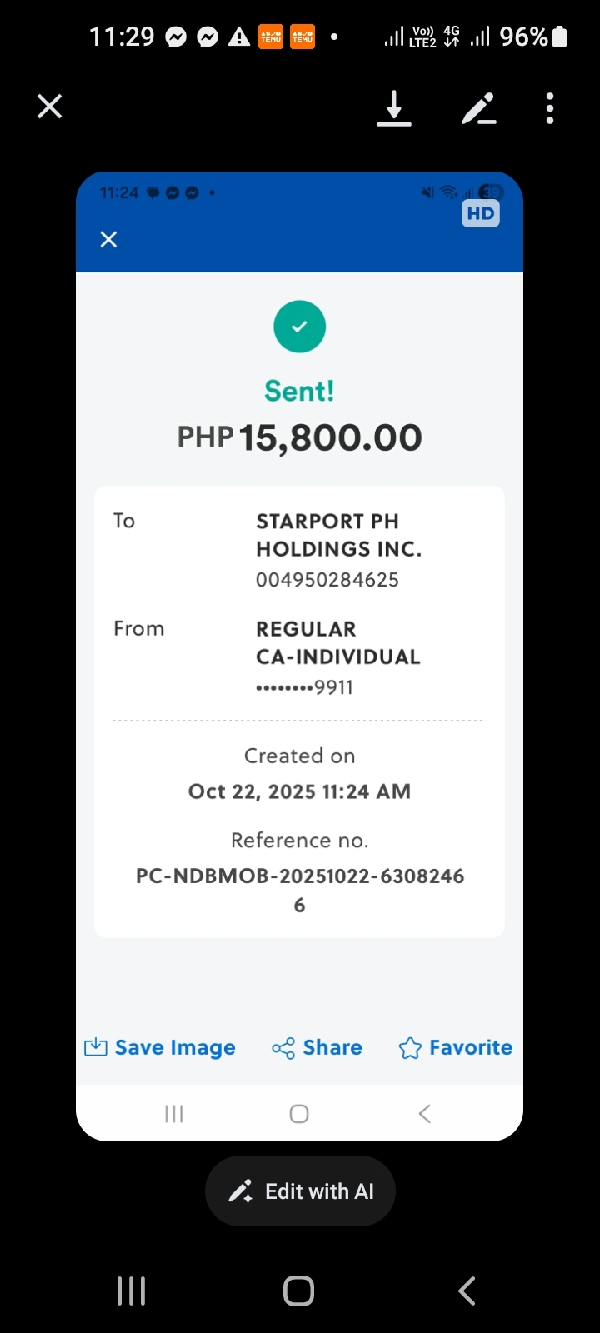Tap Save Image on the receipt
The image size is (600, 1333).
pyautogui.click(x=160, y=1048)
